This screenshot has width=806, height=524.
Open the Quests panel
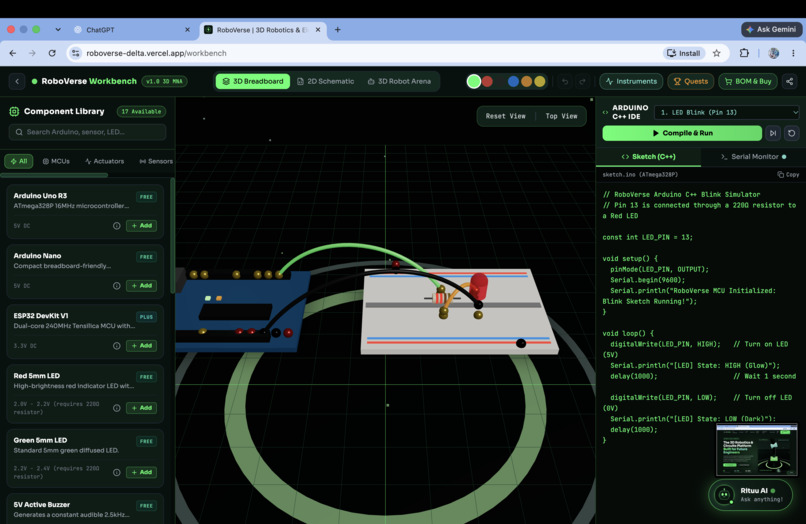click(691, 81)
